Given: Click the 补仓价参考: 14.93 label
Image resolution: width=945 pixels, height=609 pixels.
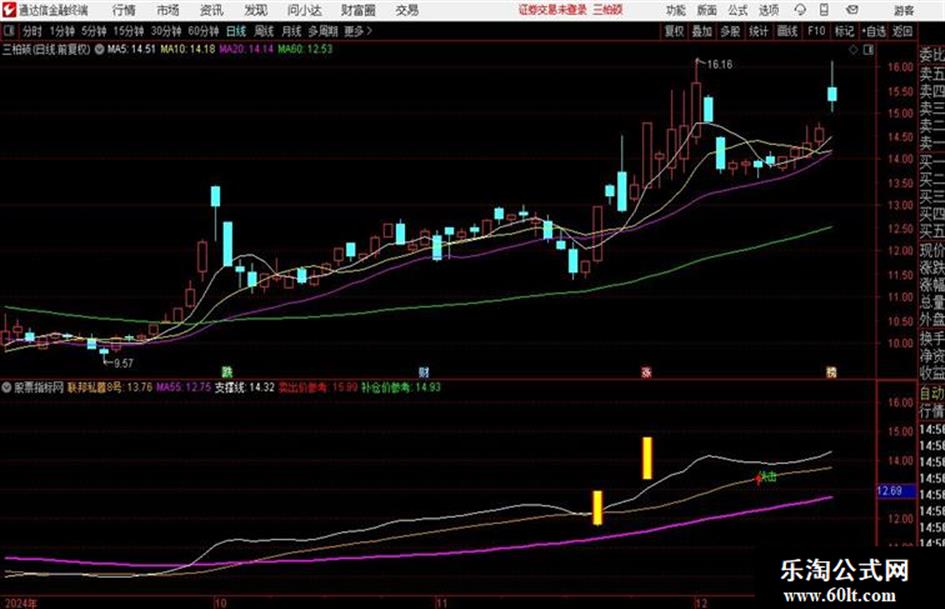Looking at the screenshot, I should point(401,387).
